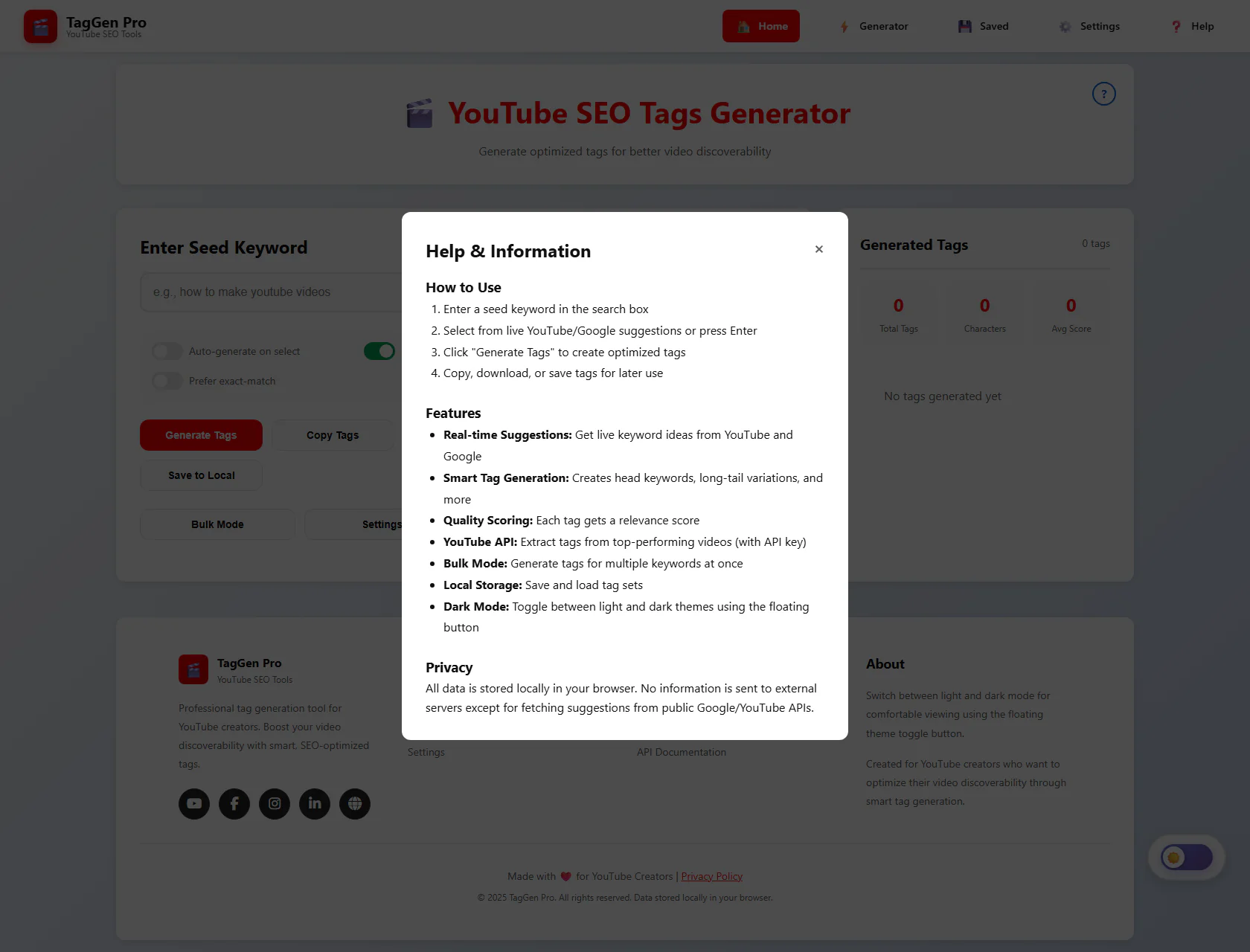Open the Saved nav tab

[984, 26]
